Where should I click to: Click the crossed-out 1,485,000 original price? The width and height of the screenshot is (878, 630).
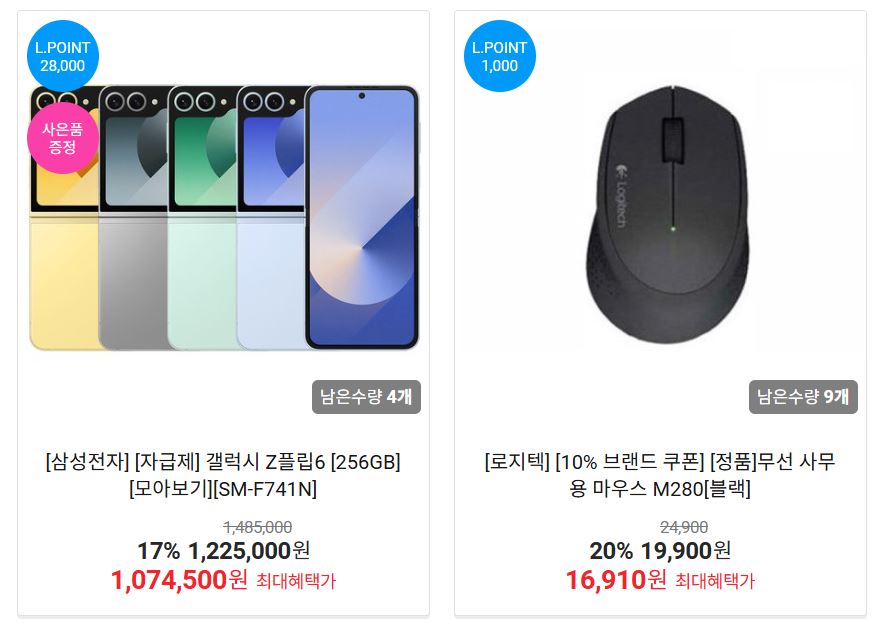(258, 527)
